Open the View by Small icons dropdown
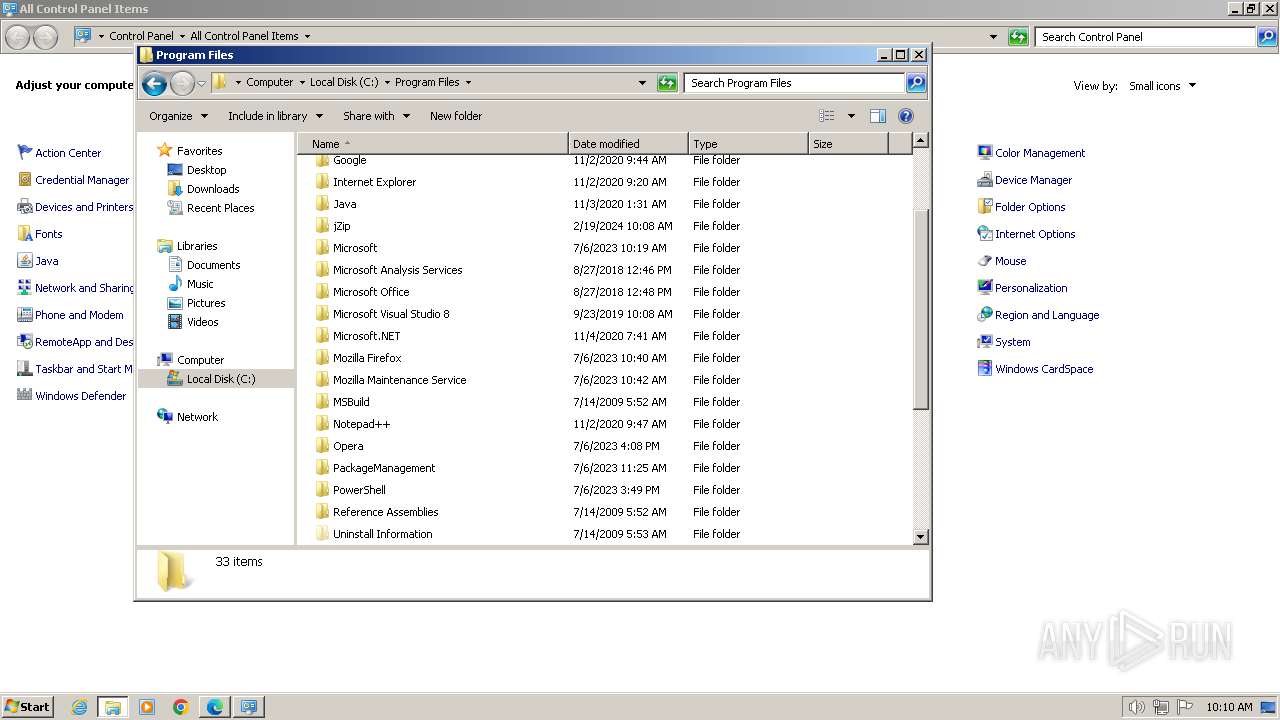The width and height of the screenshot is (1280, 720). [x=1162, y=86]
